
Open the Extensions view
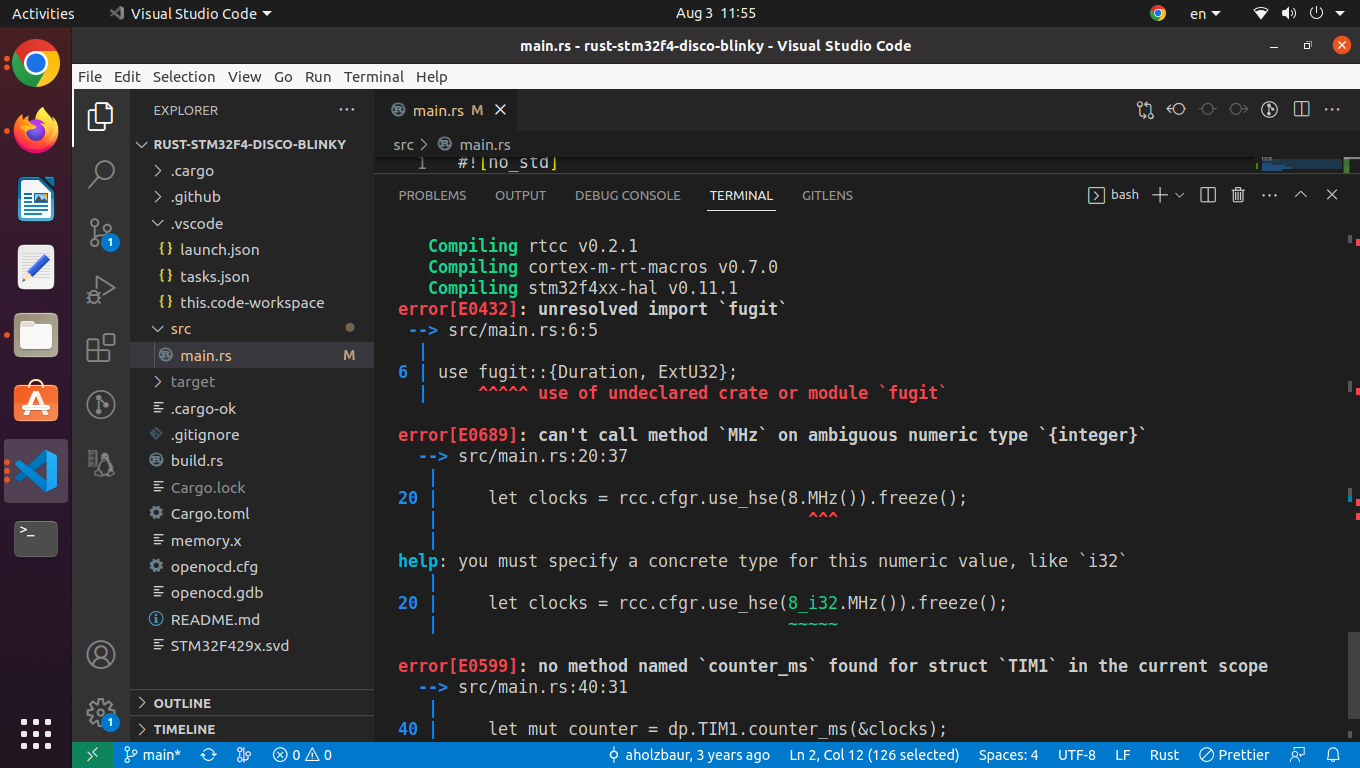[100, 347]
